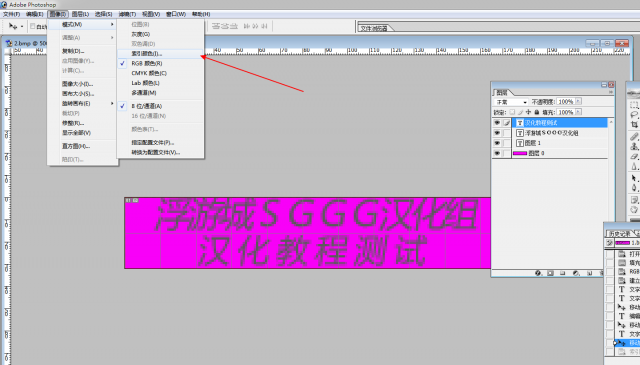Expand the 调整(A) submenu arrow
This screenshot has height=365, width=640.
coord(112,38)
